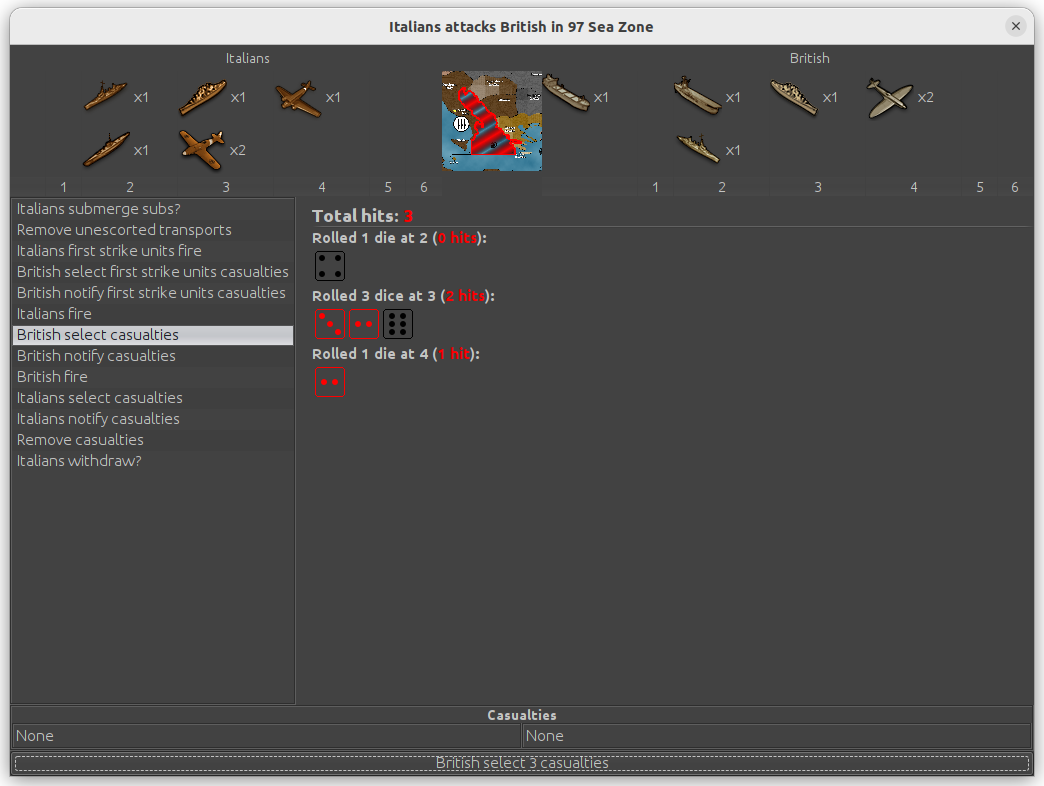Click the Italian ship left of the bomber
The image size is (1044, 786).
click(x=203, y=97)
